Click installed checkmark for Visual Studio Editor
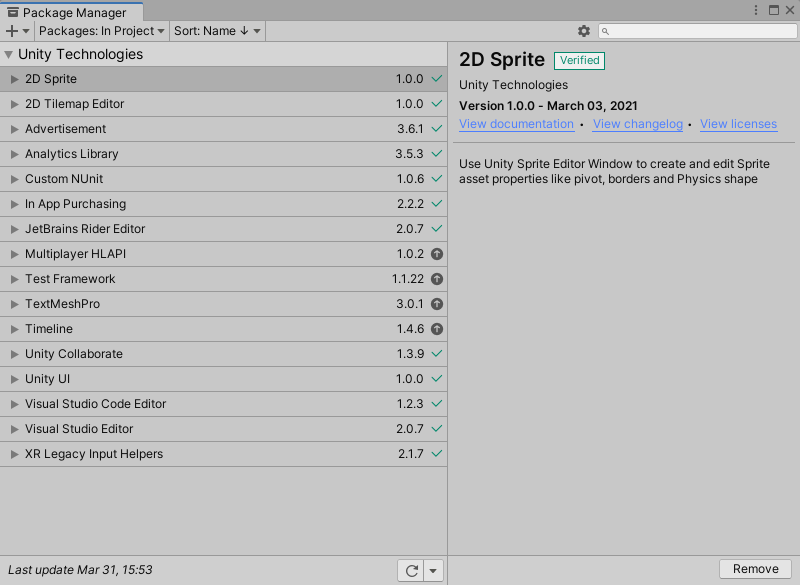 [x=437, y=428]
